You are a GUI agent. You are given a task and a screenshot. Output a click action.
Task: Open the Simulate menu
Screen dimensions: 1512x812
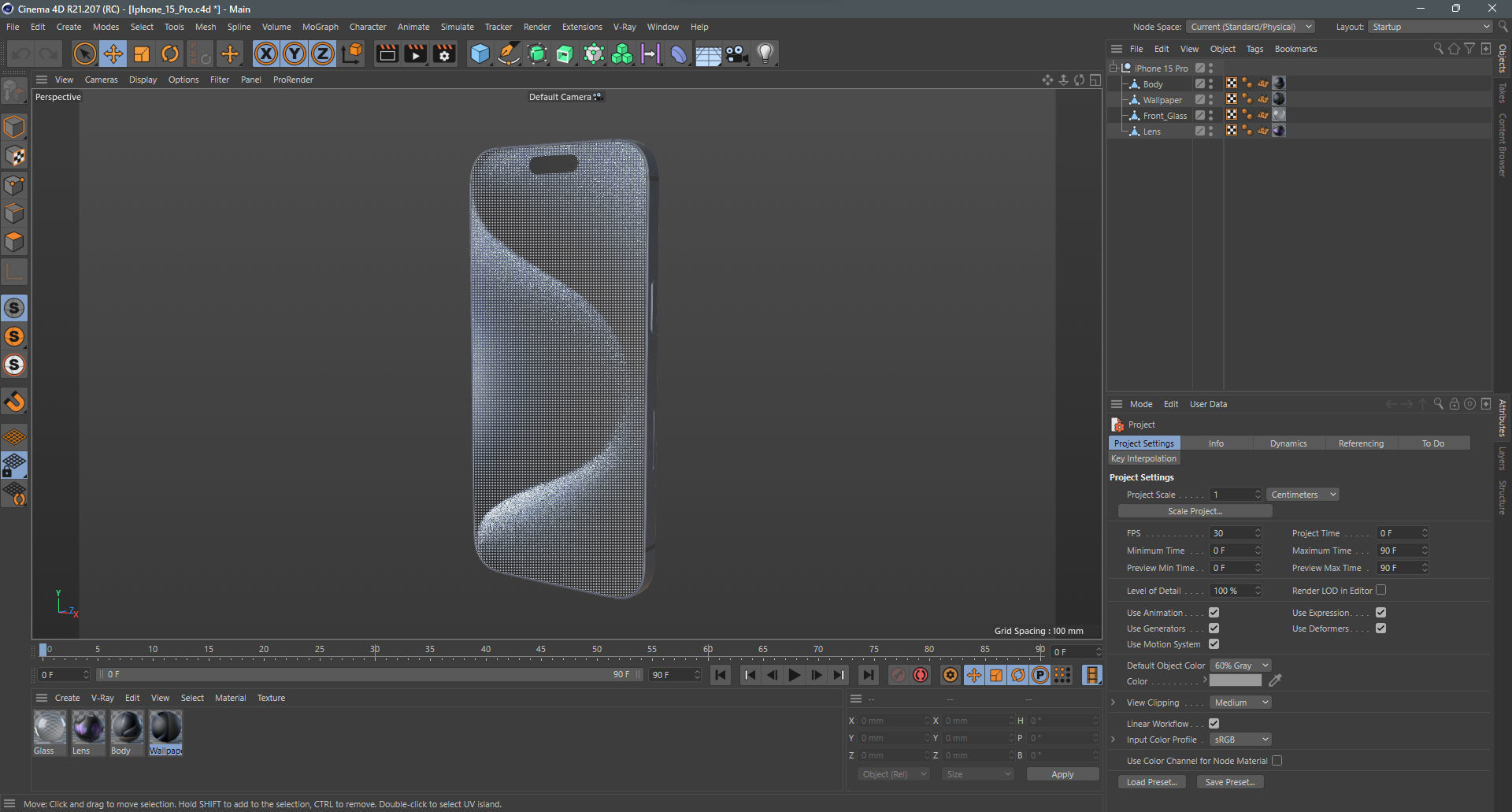(x=457, y=27)
